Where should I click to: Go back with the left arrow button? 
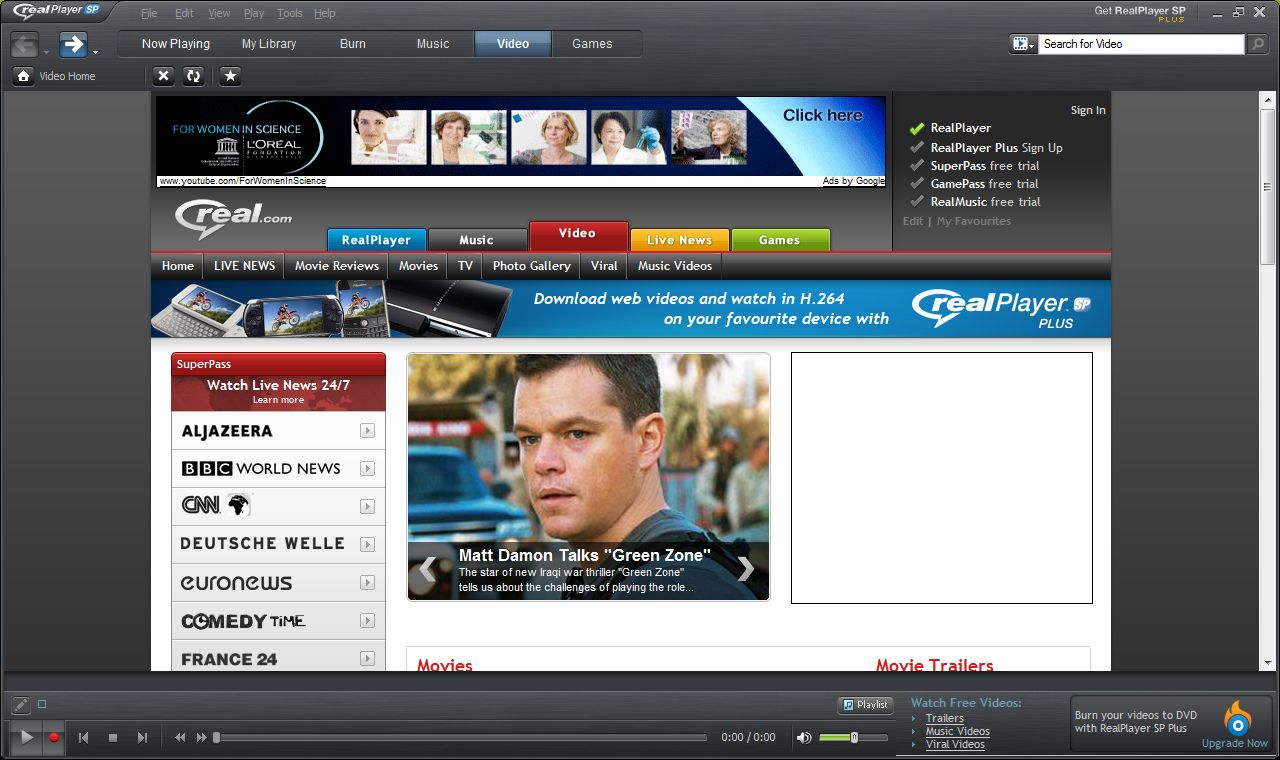25,44
